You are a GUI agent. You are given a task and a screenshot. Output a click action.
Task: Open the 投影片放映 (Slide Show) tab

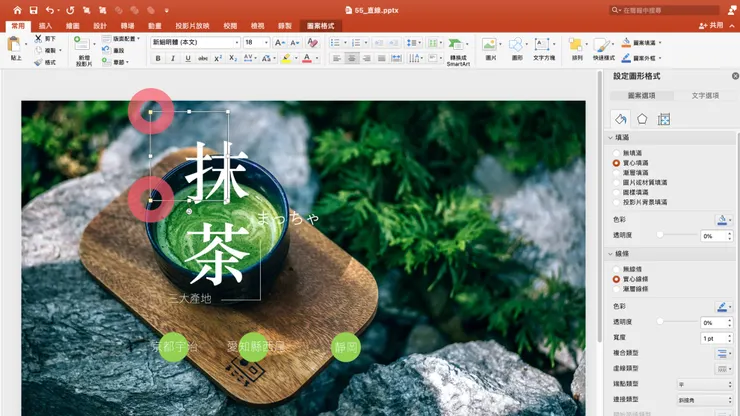pos(192,26)
